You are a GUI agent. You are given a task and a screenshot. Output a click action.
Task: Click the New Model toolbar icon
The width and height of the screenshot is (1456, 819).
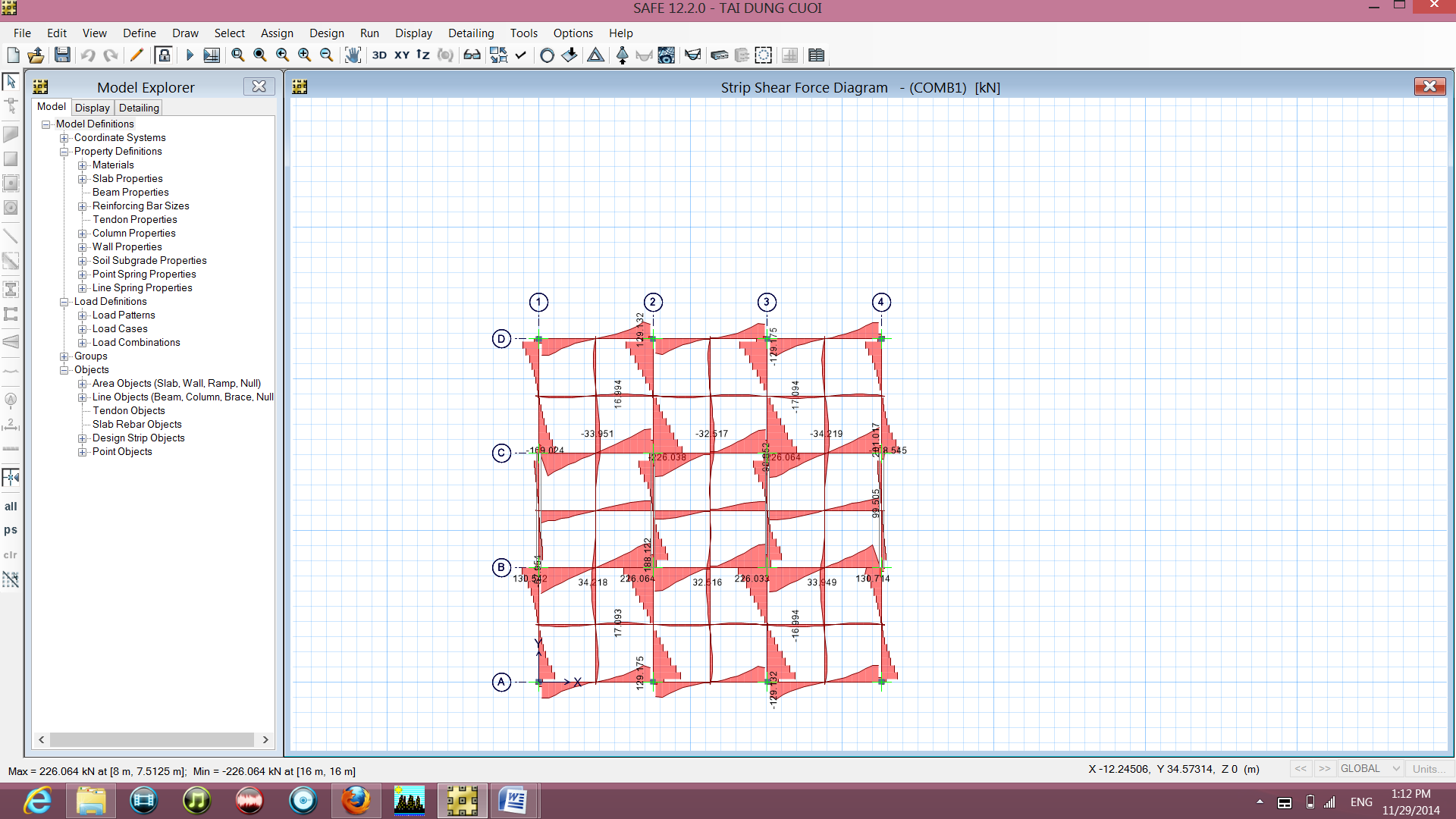pos(13,55)
